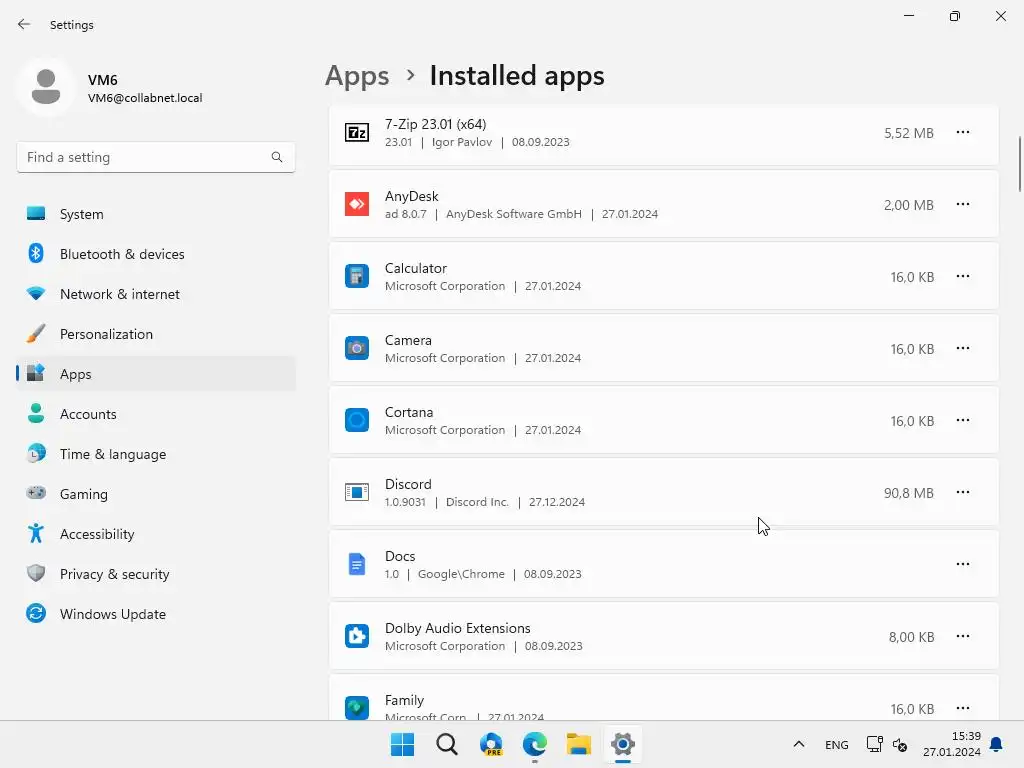Click the Find a setting search box
Screen dimensions: 1024x768
(155, 157)
